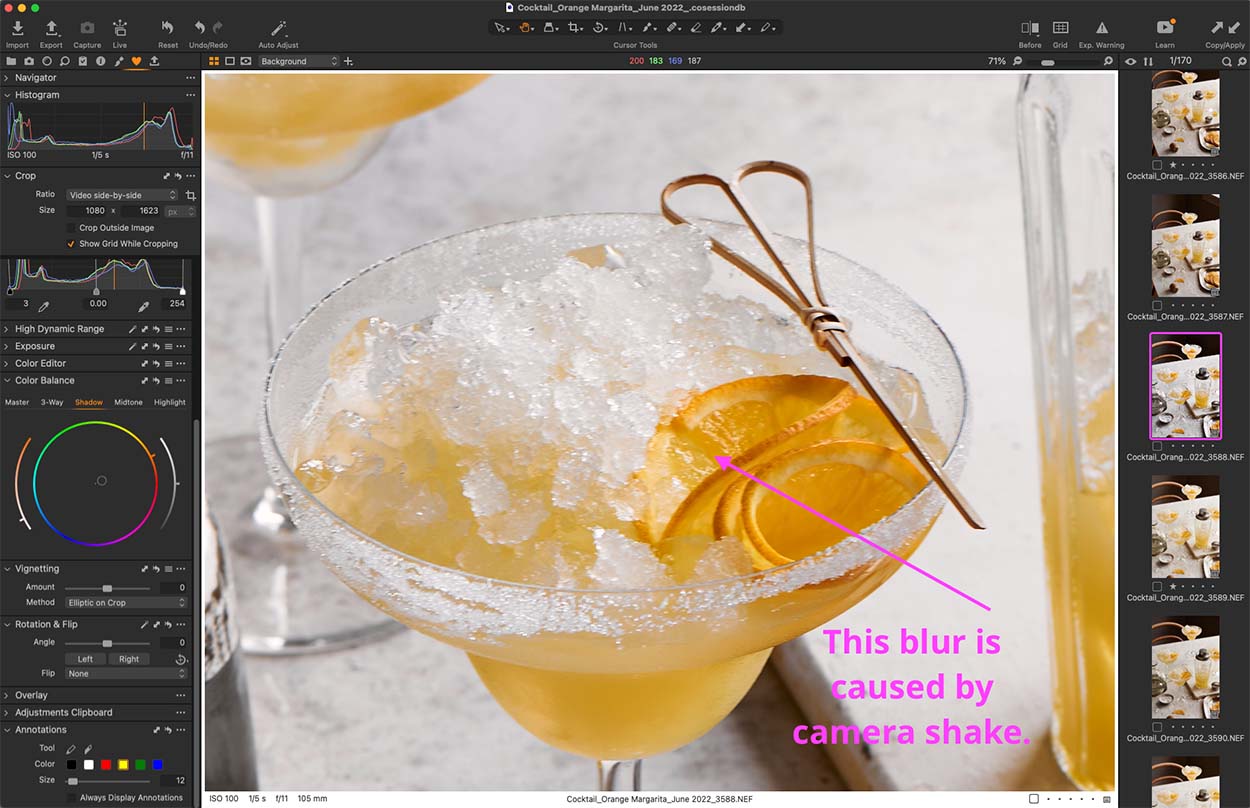Viewport: 1250px width, 808px height.
Task: Open the Library folder tool tab
Action: click(x=11, y=61)
